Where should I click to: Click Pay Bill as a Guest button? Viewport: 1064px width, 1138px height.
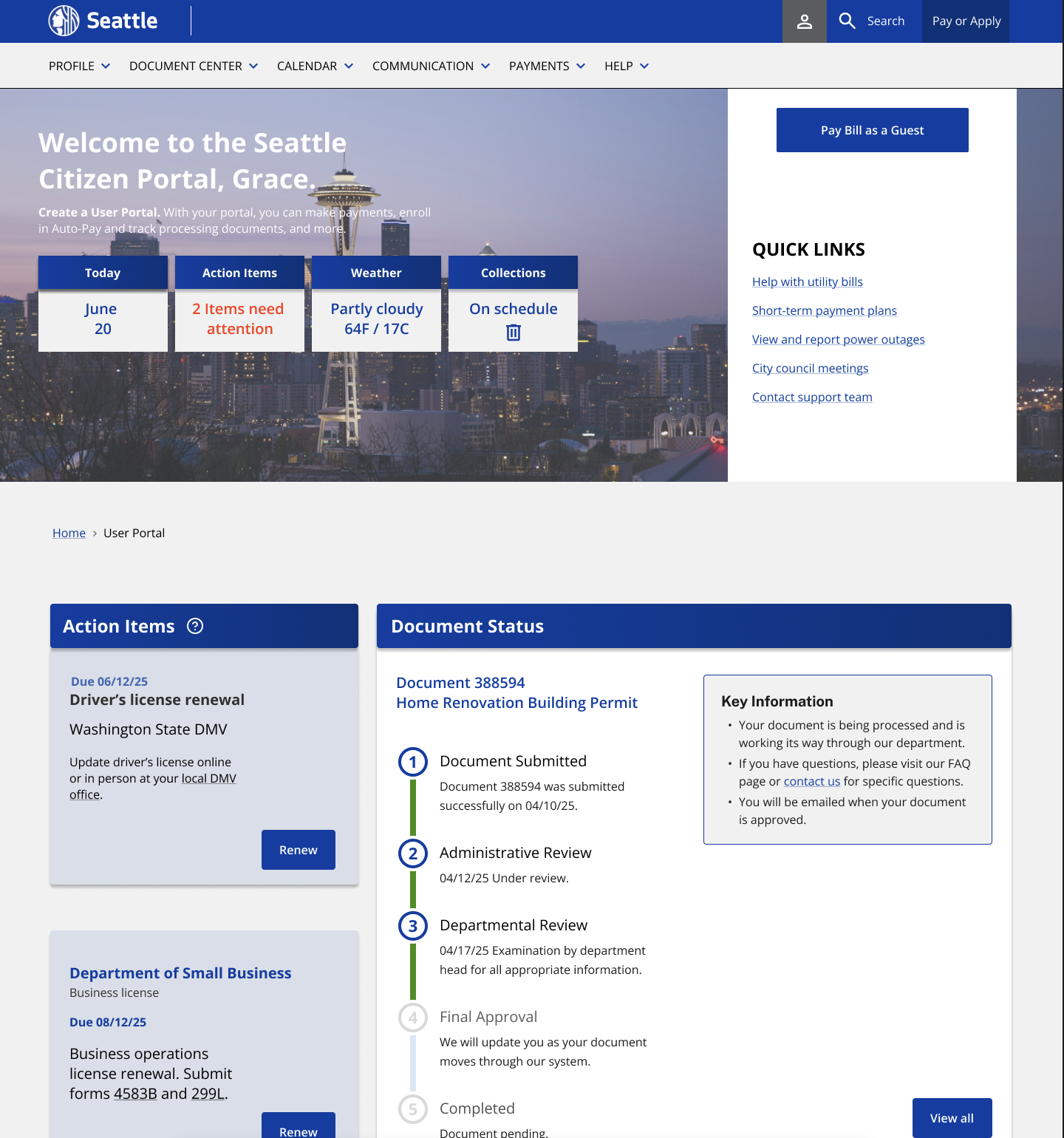pos(872,130)
